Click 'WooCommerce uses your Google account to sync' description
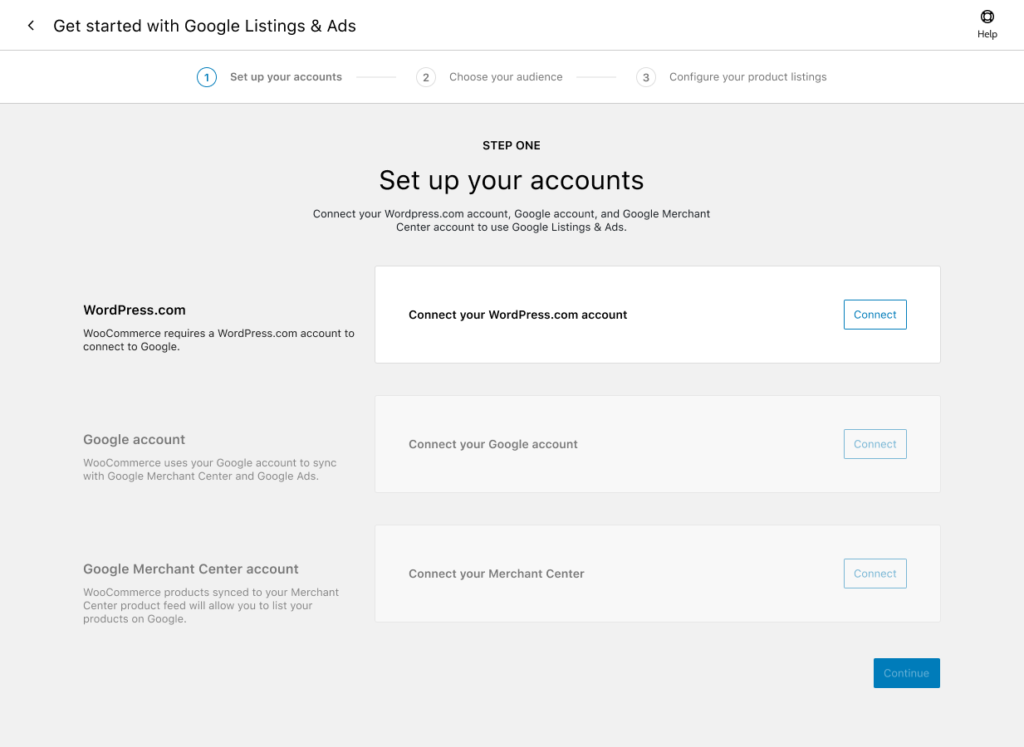The image size is (1024, 747). 210,469
